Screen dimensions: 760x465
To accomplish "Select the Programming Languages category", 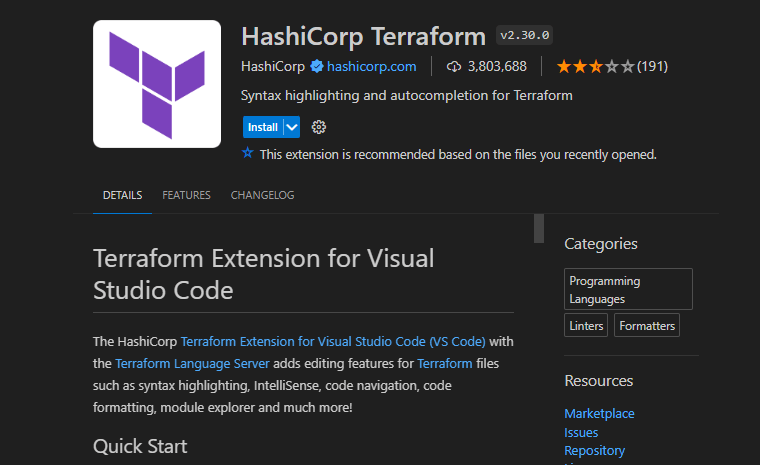I will [628, 289].
